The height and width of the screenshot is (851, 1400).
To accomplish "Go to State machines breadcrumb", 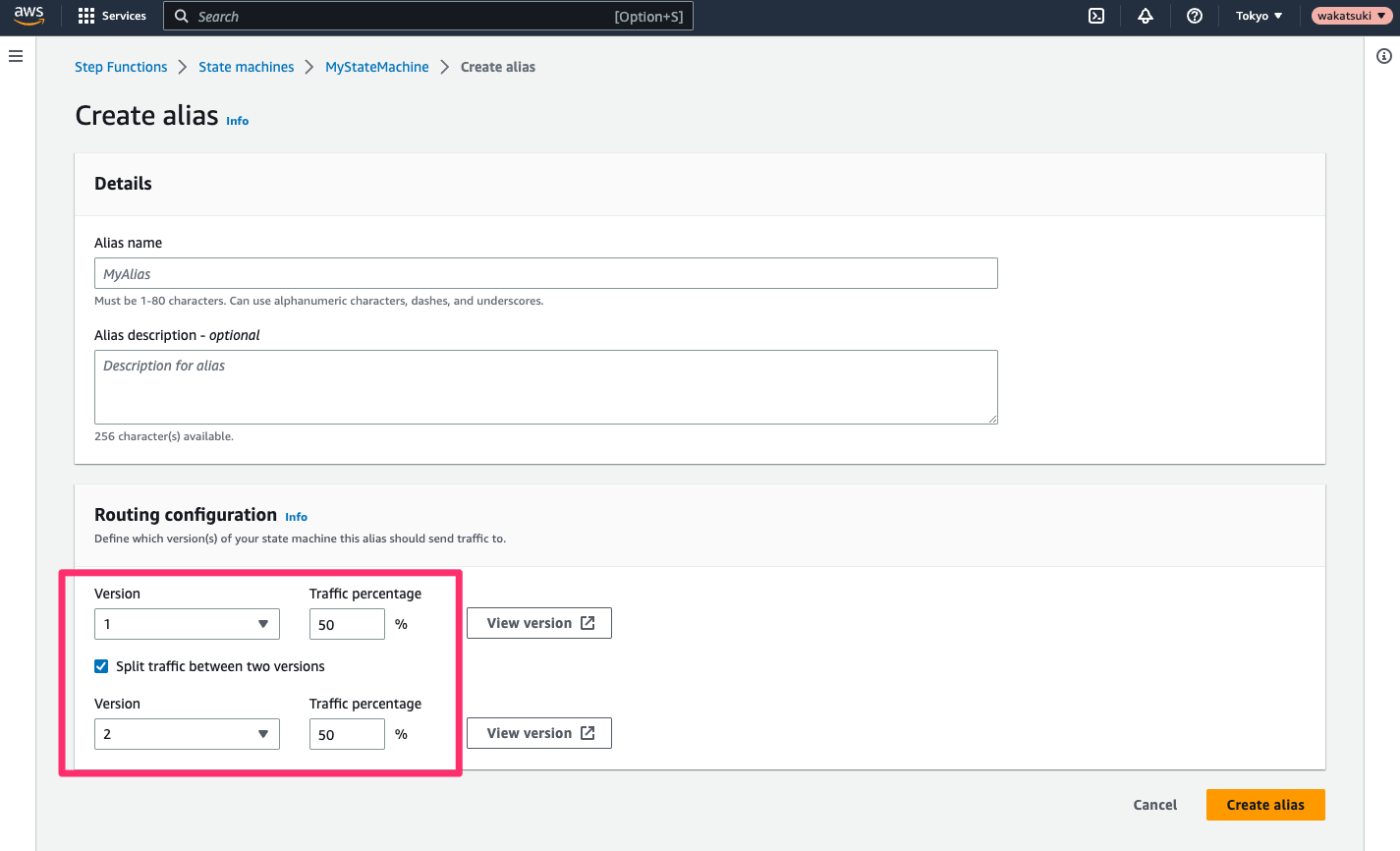I will [x=247, y=66].
